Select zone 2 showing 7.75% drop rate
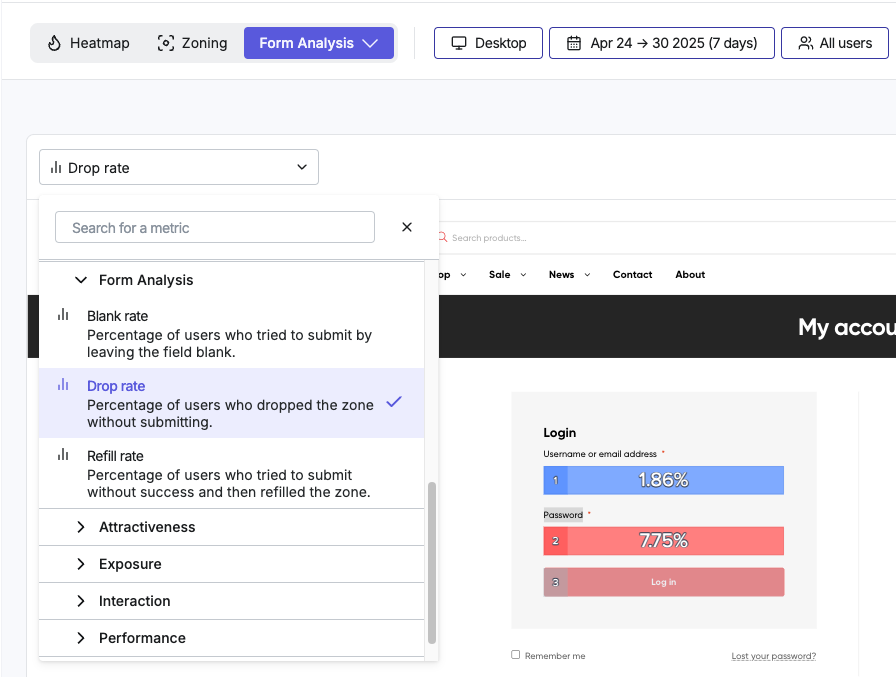 [x=663, y=540]
